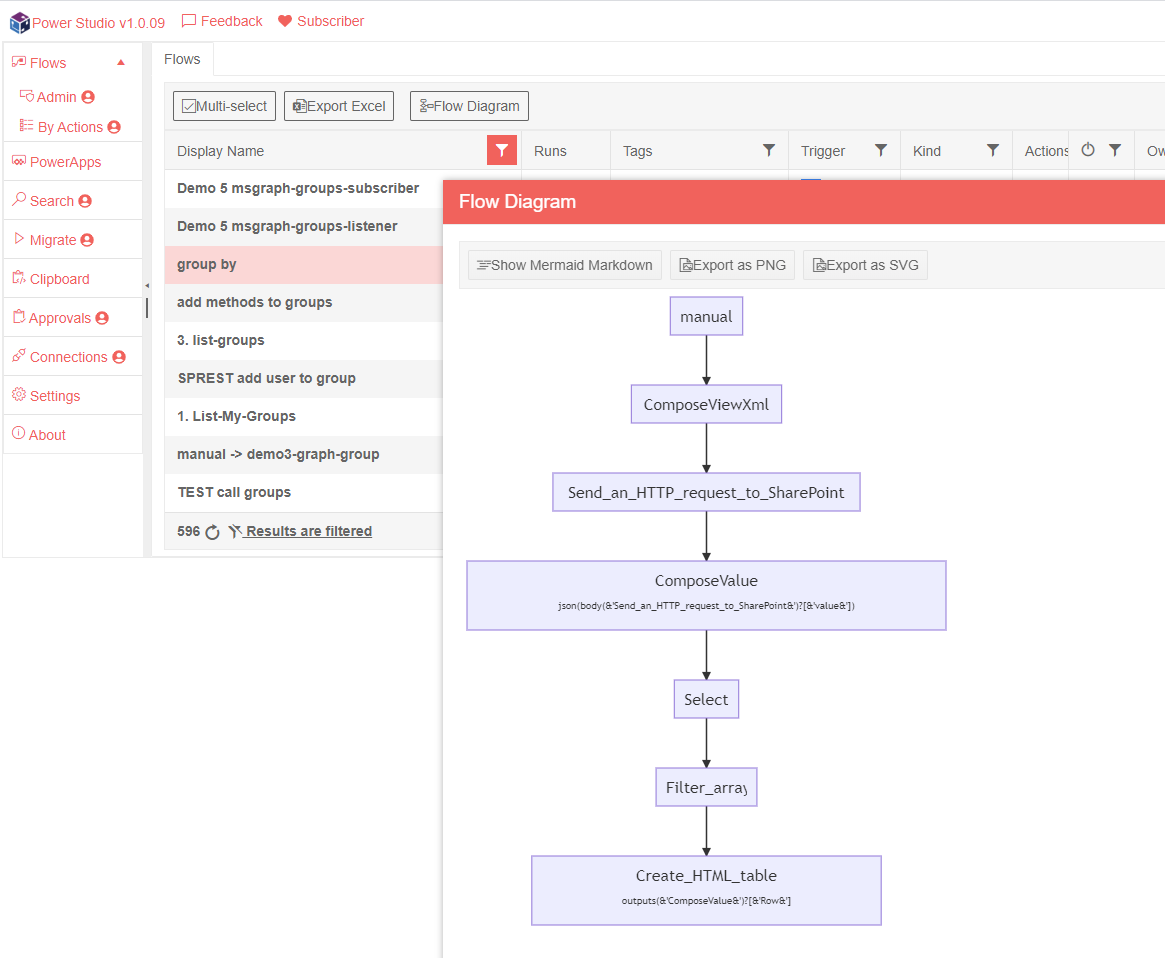Open the Search section in sidebar
Image resolution: width=1165 pixels, height=958 pixels.
pyautogui.click(x=51, y=201)
